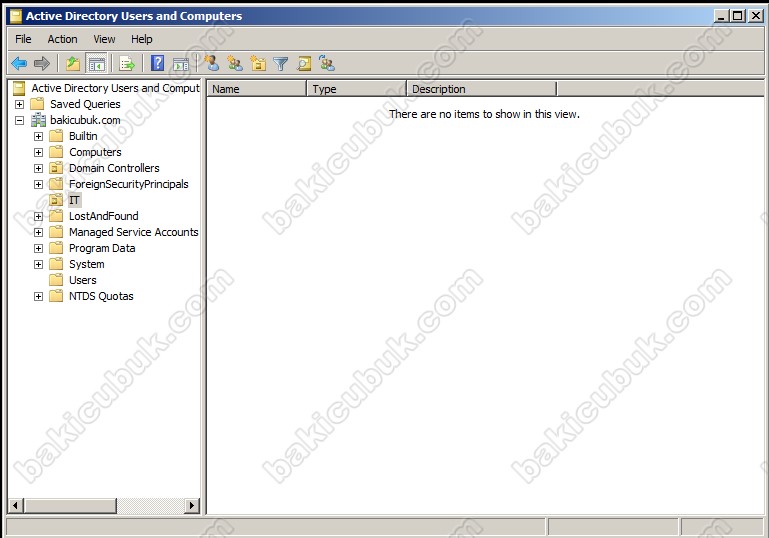Click the tree pane scroll right arrow

192,505
